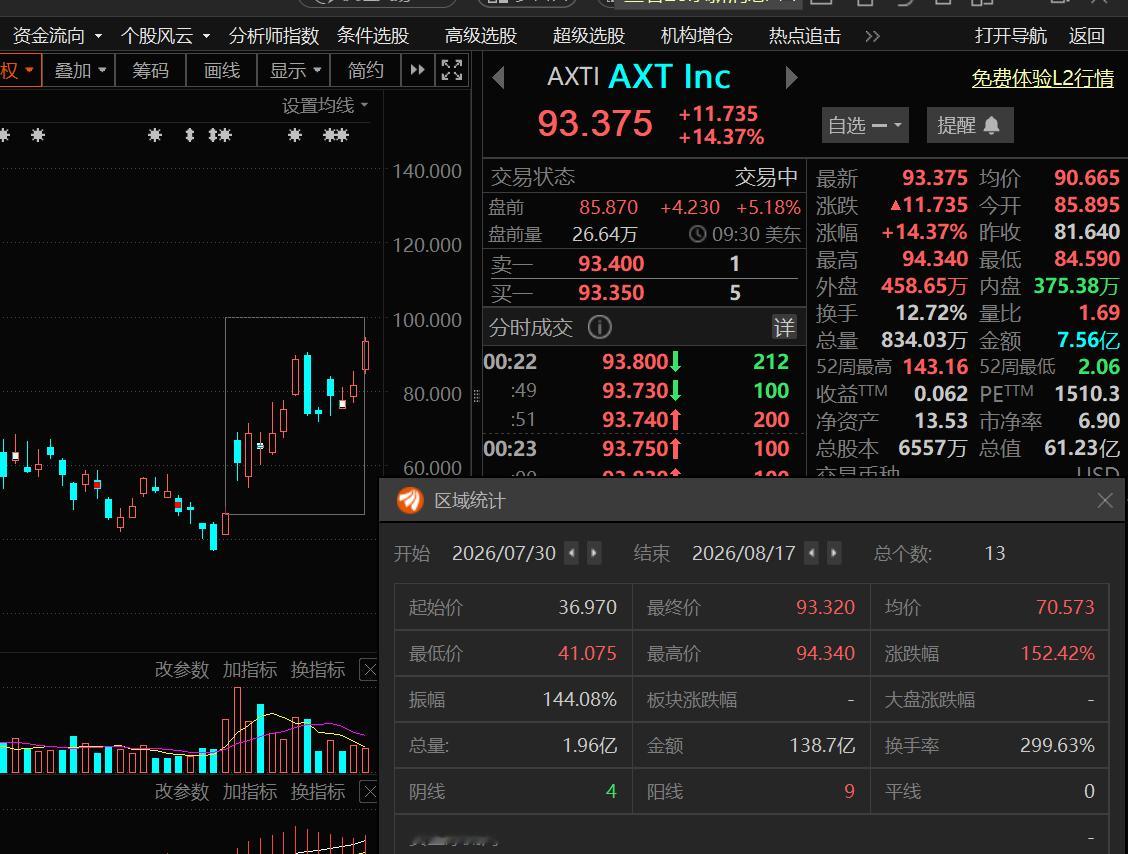This screenshot has height=854, width=1128.
Task: Click the start date 2026/07/30 field
Action: click(x=504, y=553)
